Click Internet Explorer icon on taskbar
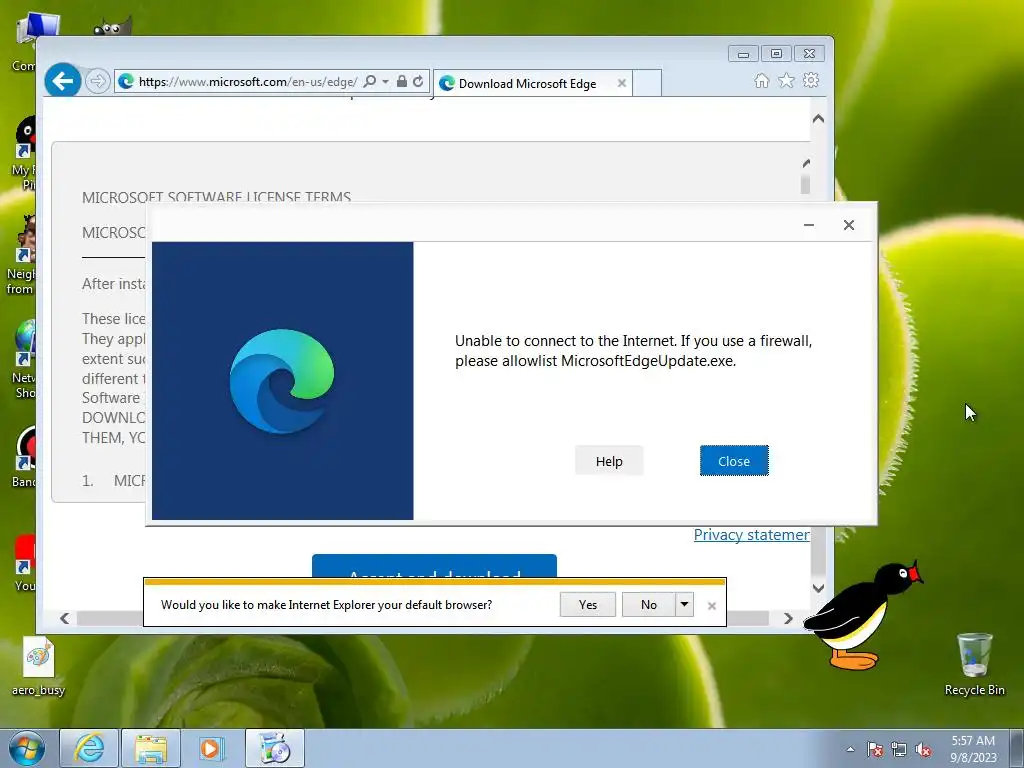This screenshot has height=768, width=1024. (89, 748)
